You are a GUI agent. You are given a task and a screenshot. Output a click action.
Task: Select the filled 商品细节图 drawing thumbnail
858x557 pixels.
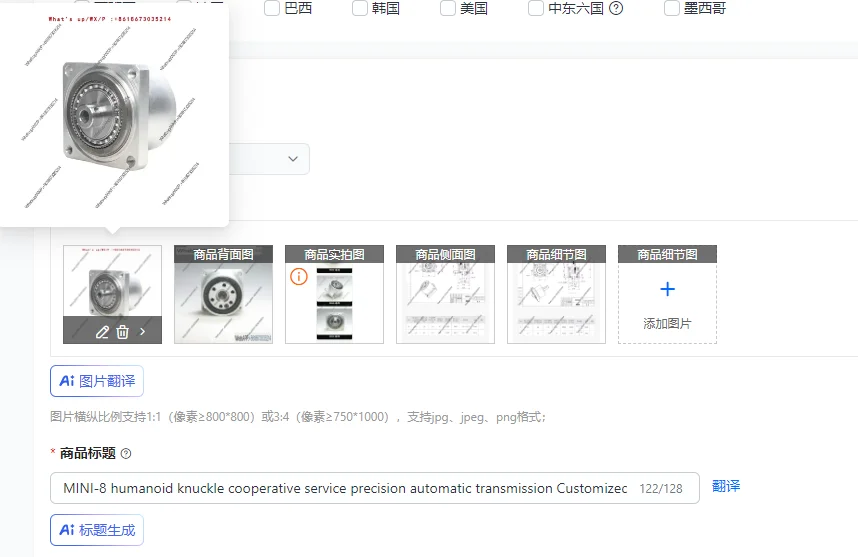pyautogui.click(x=556, y=294)
